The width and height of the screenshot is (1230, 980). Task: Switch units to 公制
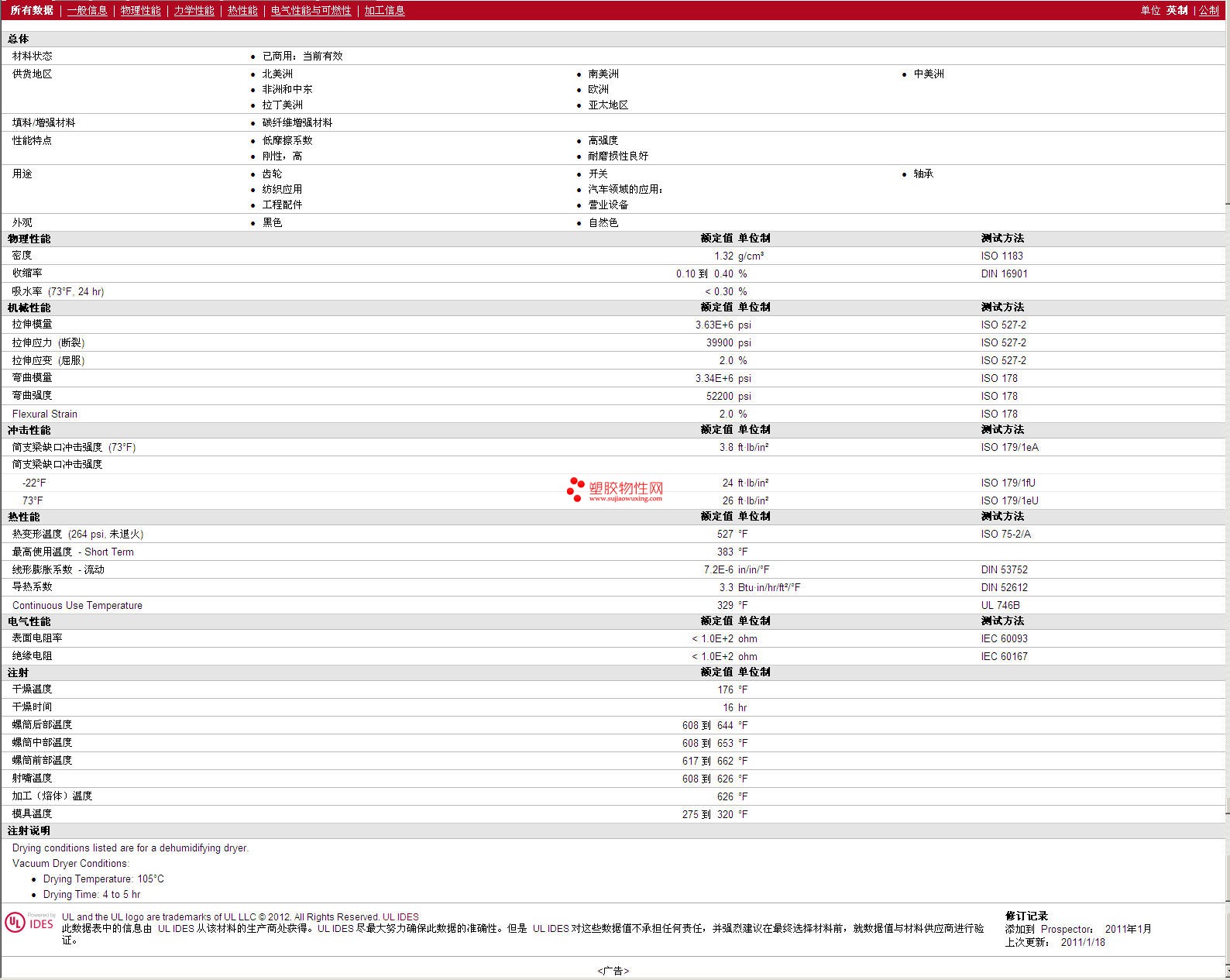tap(1208, 10)
